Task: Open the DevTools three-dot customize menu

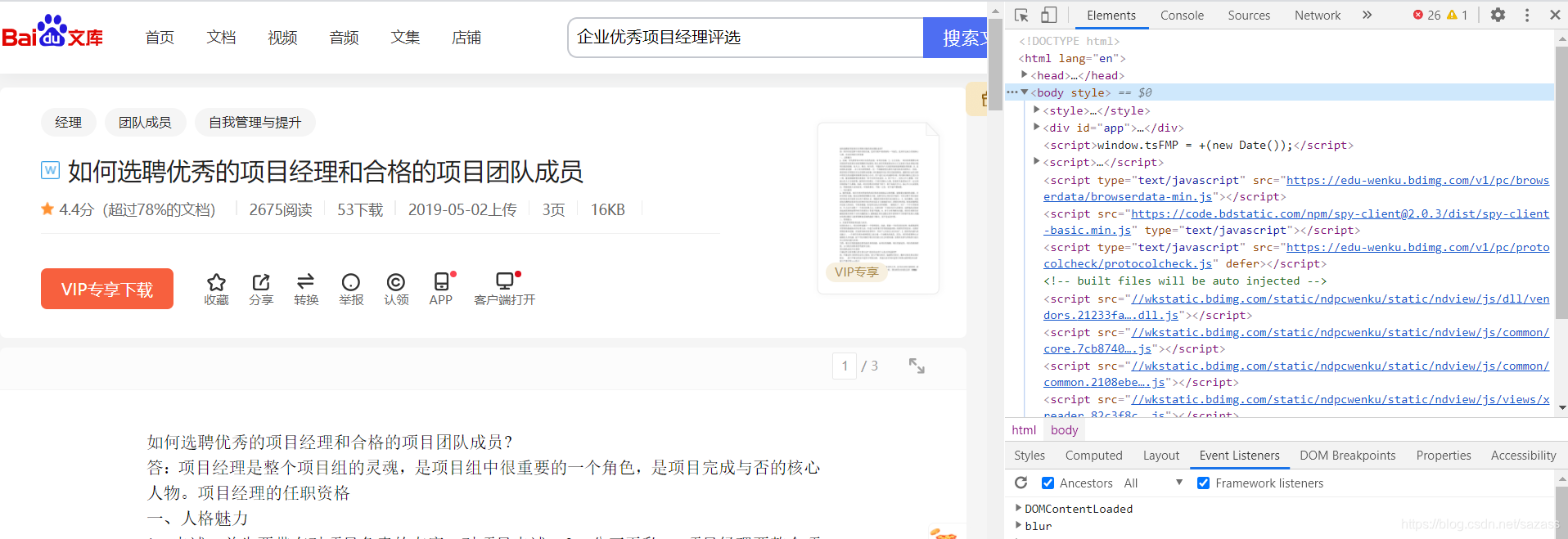Action: click(x=1527, y=15)
